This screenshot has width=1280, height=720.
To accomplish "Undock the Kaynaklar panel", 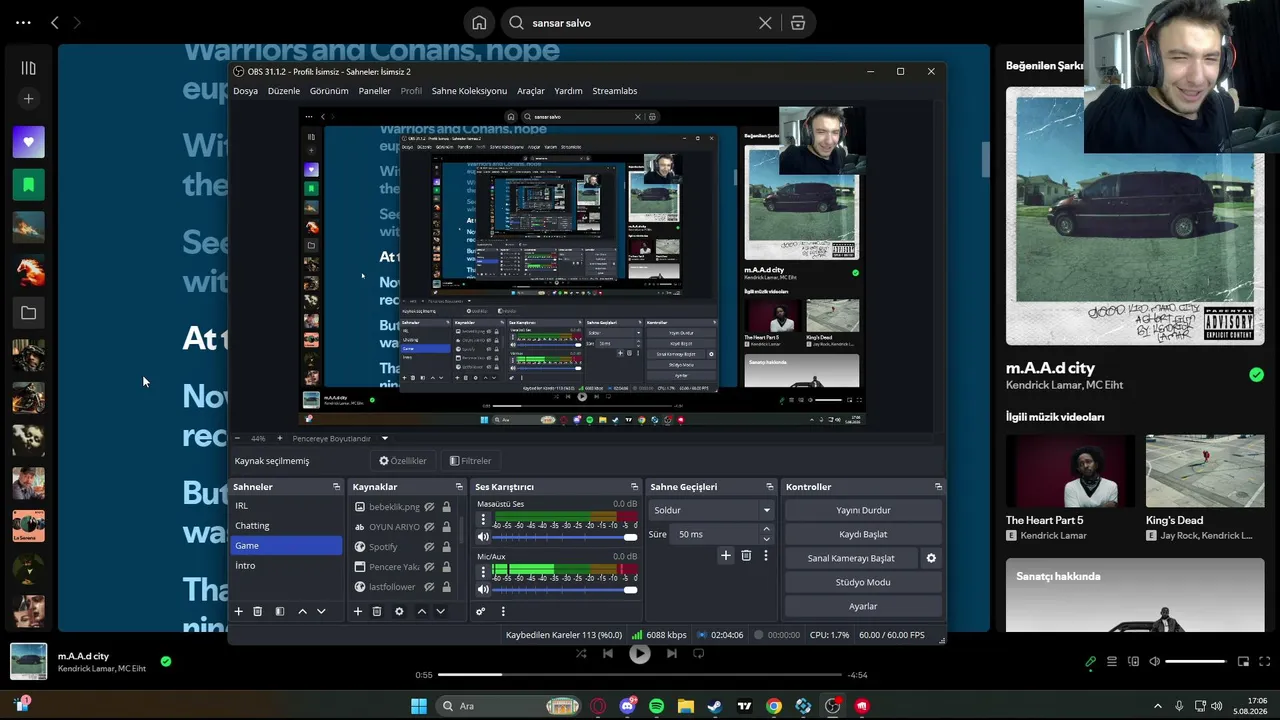I will click(x=459, y=487).
